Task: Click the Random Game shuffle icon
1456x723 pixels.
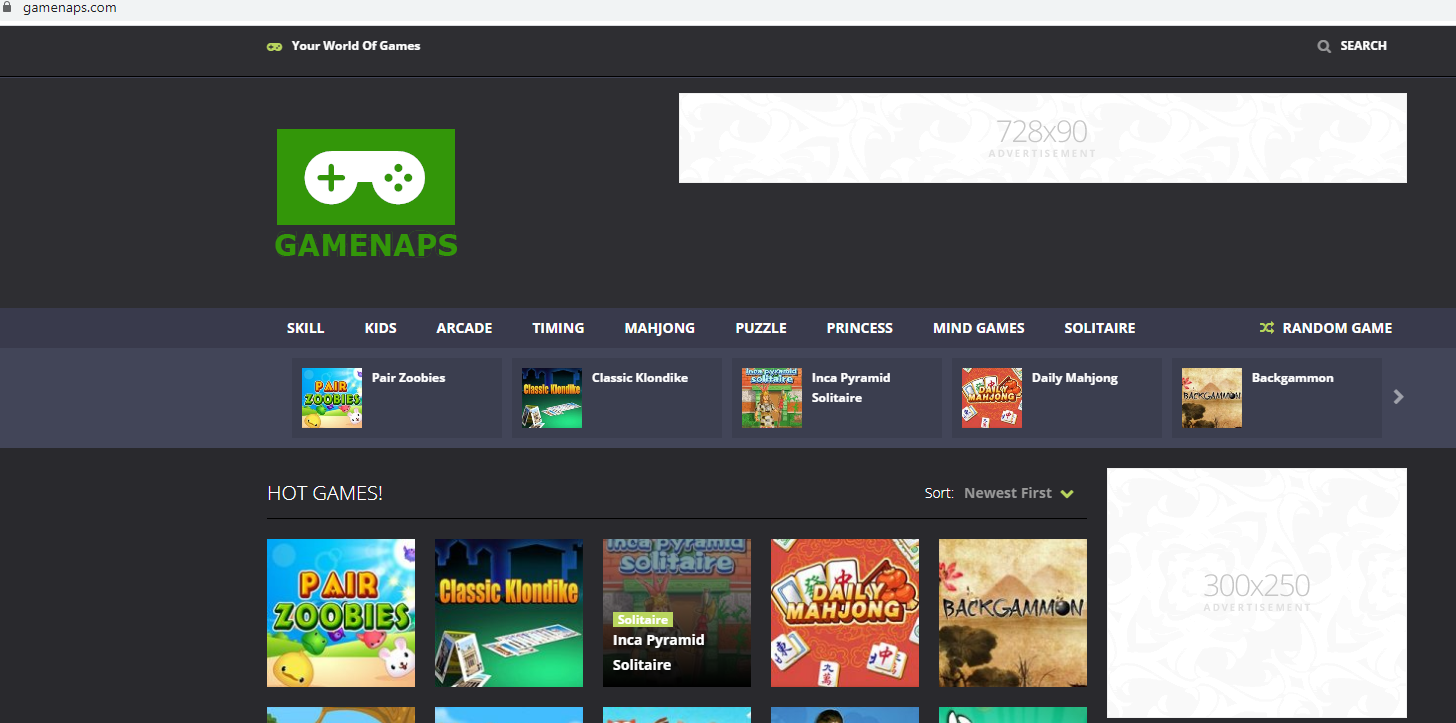Action: click(1267, 328)
